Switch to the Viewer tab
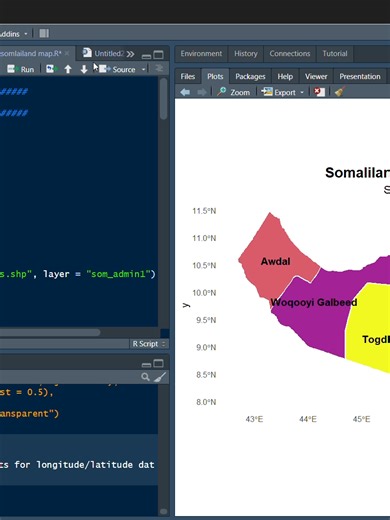The height and width of the screenshot is (520, 390). click(x=316, y=77)
